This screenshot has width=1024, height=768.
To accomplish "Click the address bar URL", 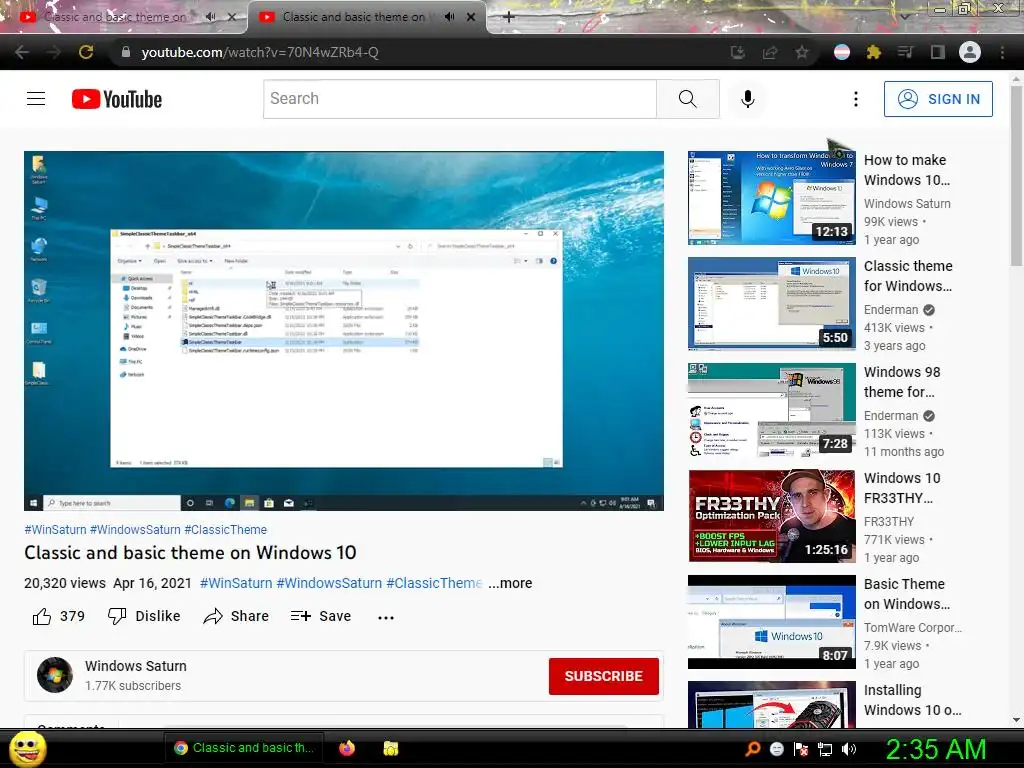I will 260,52.
